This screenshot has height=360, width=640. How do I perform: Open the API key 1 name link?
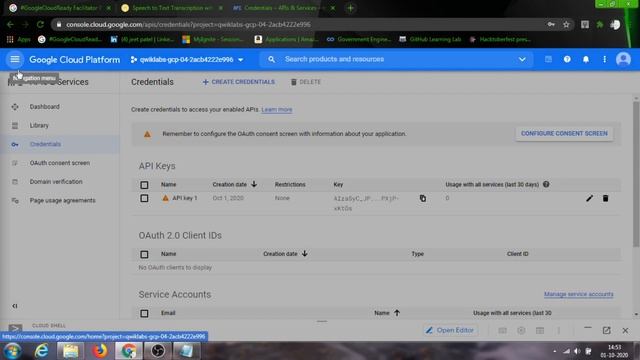(x=184, y=198)
